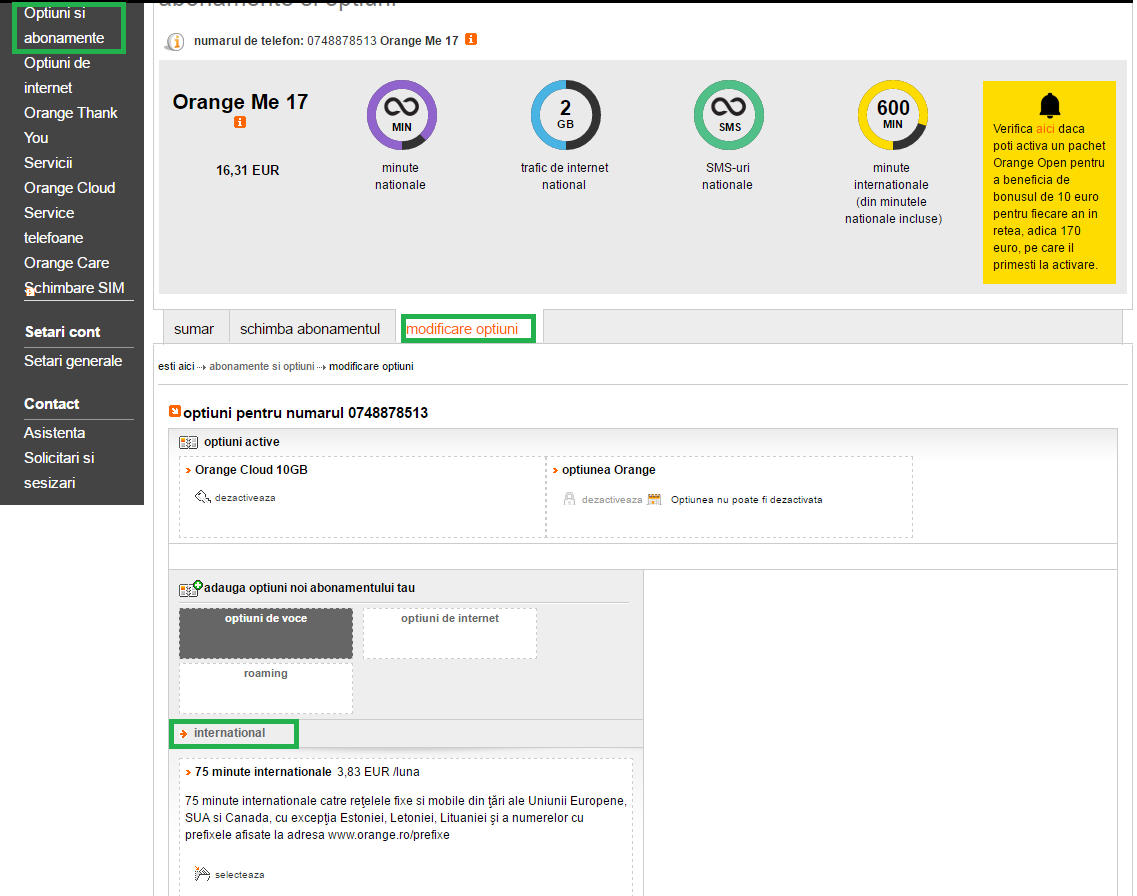Image resolution: width=1137 pixels, height=896 pixels.
Task: Click the "16,31 EUR" plan price
Action: pyautogui.click(x=247, y=170)
